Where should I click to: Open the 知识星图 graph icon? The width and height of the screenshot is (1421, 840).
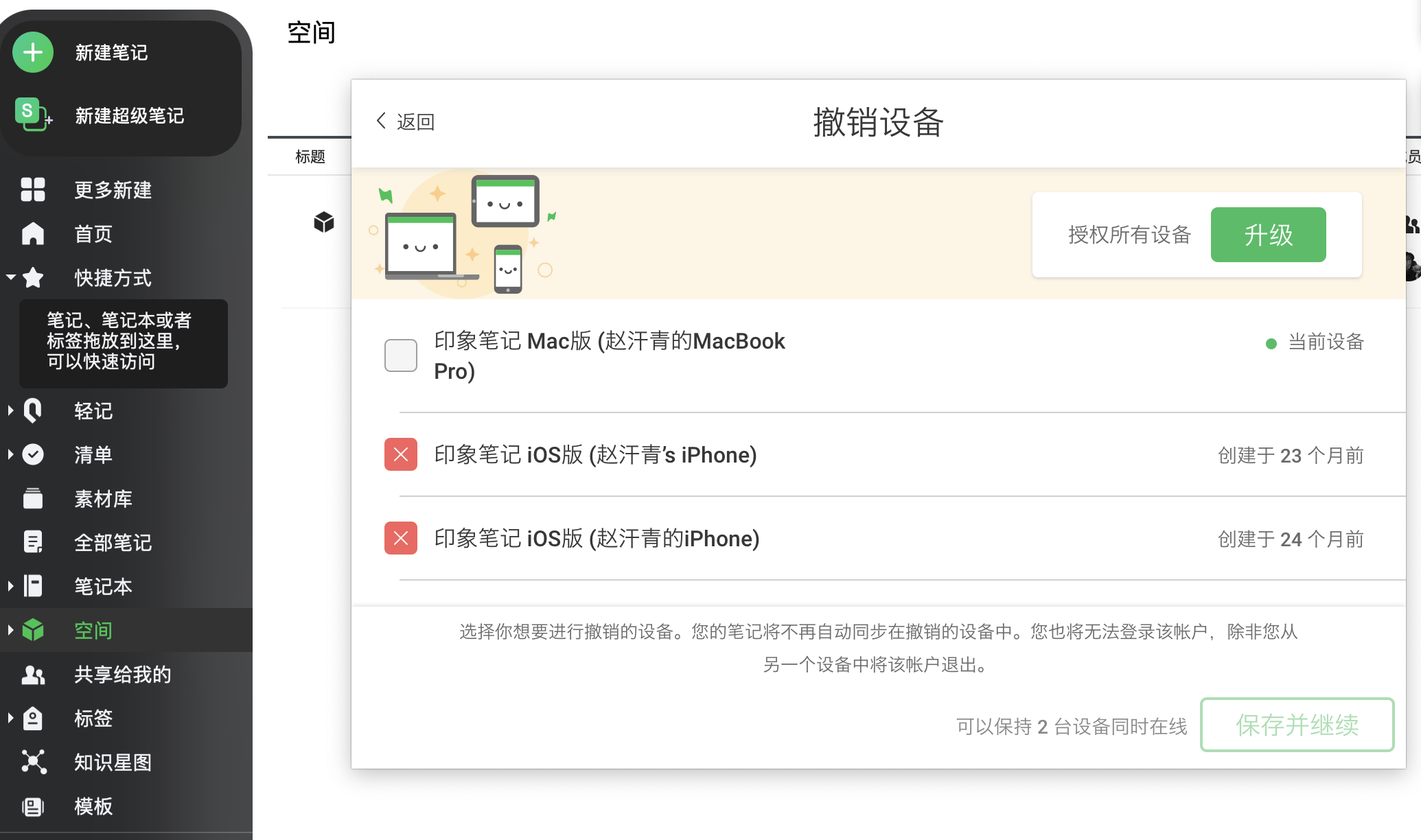click(33, 762)
